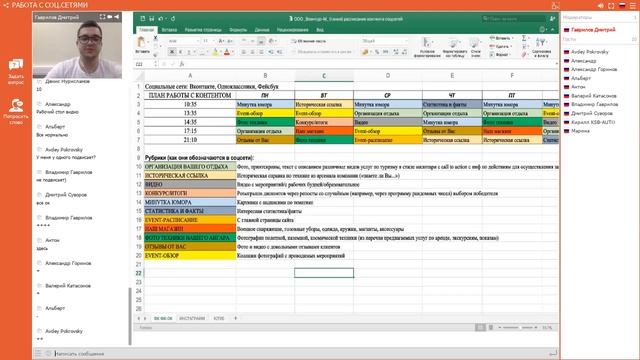Click the Name Box cell reference field

(x=146, y=64)
